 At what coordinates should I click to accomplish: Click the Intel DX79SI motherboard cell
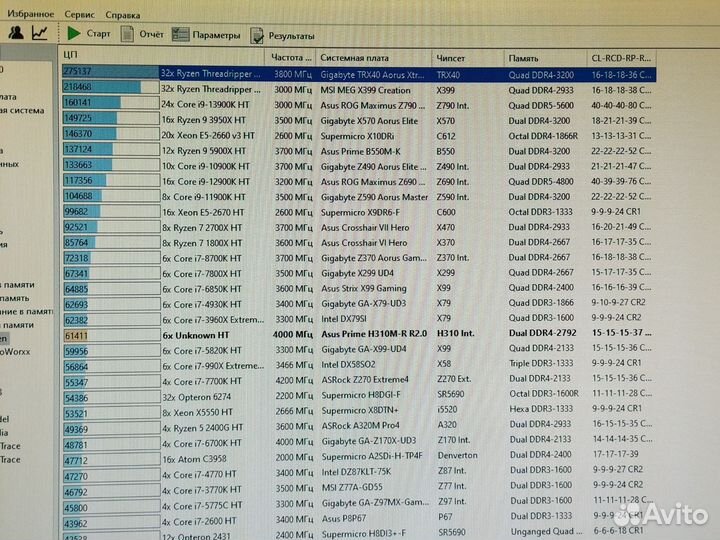point(344,319)
